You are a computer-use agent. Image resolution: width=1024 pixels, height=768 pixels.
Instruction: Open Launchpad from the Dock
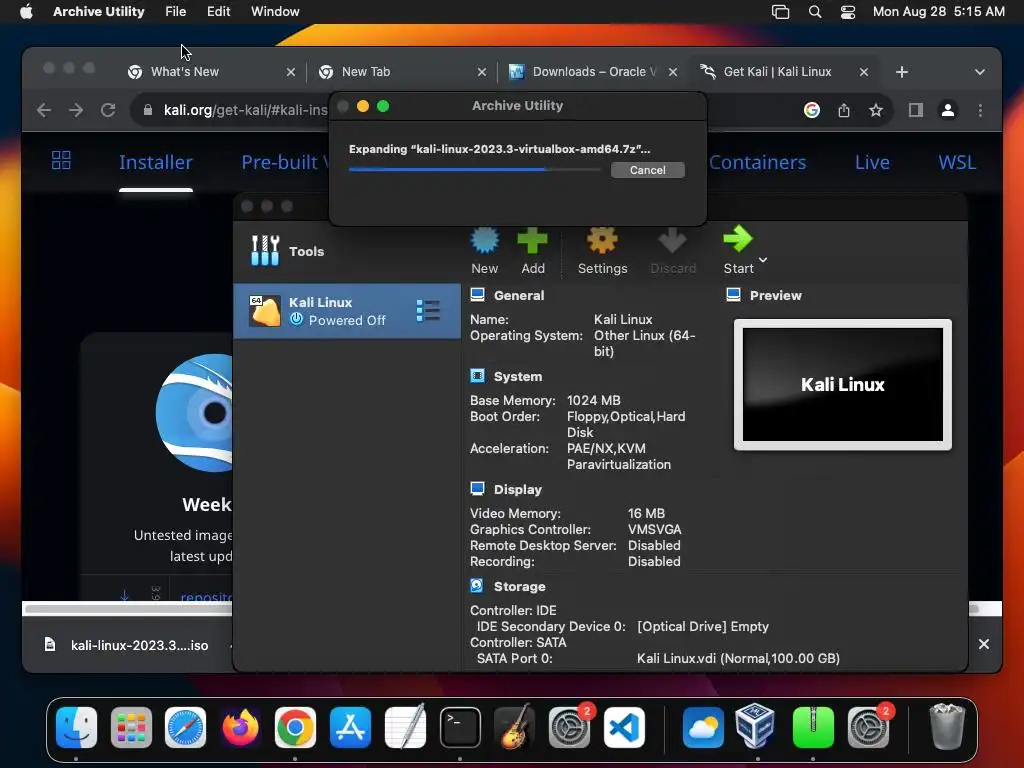(x=131, y=728)
